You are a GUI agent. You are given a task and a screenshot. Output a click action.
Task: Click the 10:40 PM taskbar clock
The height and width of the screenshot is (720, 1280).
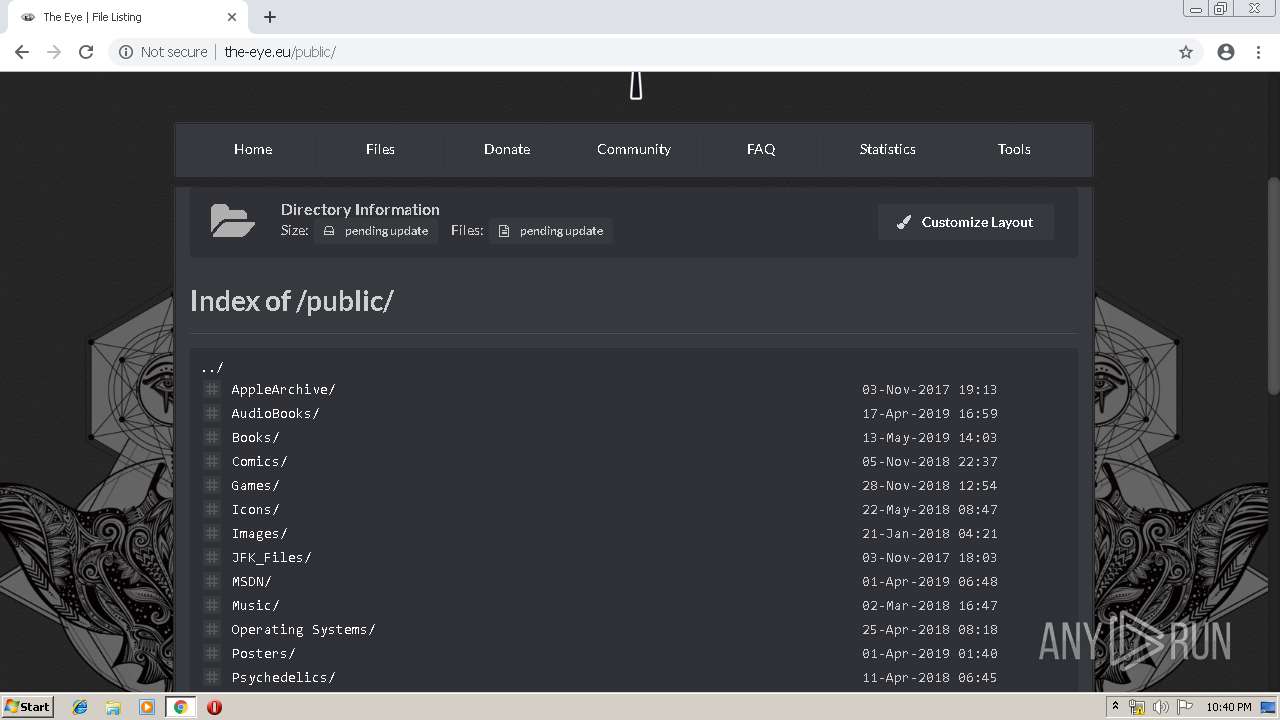tap(1228, 707)
